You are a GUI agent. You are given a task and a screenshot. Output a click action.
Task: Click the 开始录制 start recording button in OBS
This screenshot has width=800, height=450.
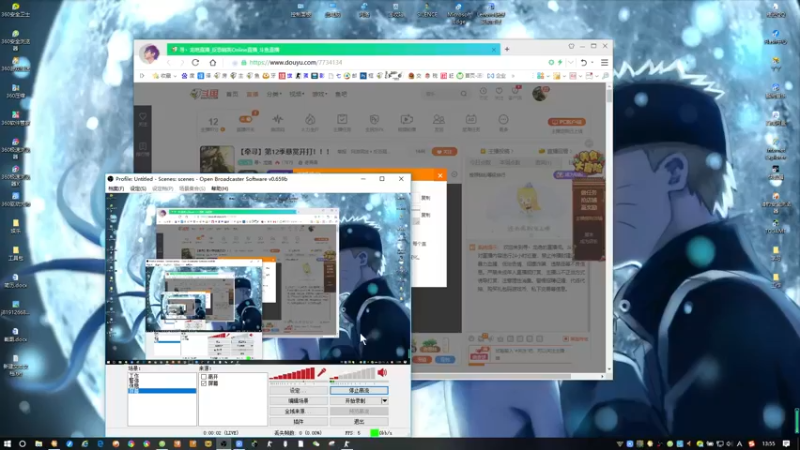(356, 401)
